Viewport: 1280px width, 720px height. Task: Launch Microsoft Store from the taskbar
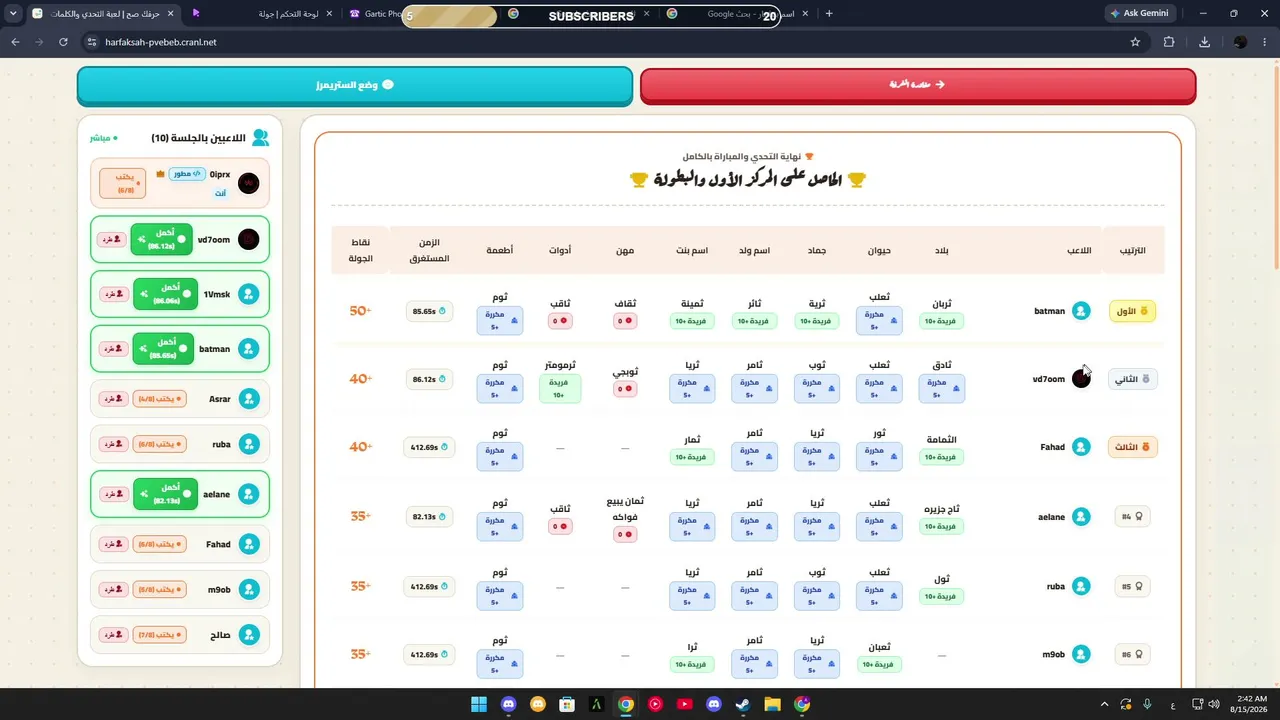pos(567,704)
